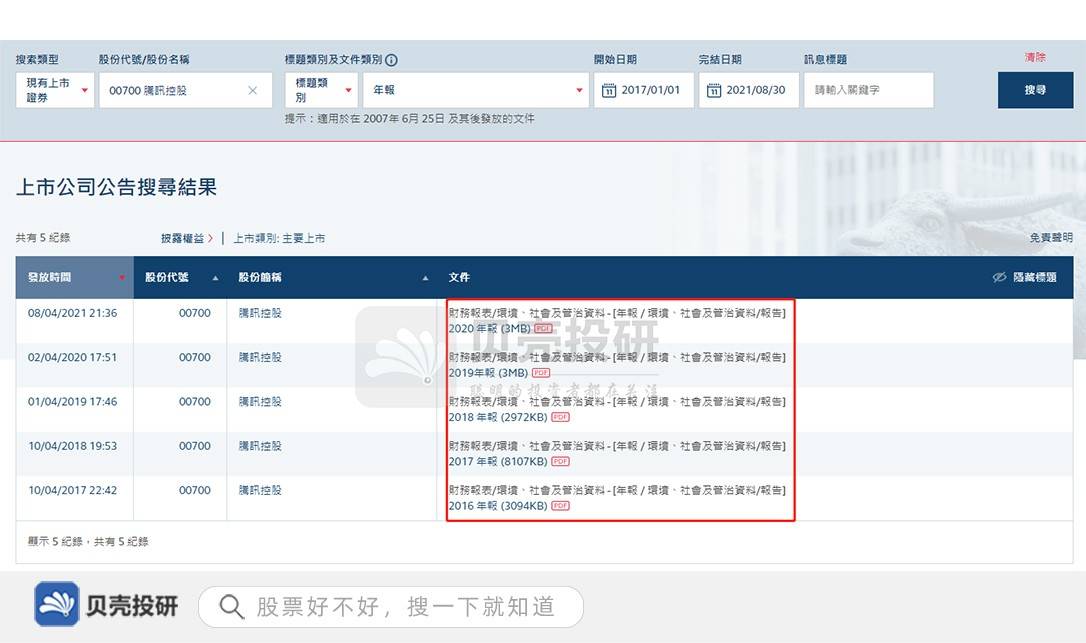Click the info icon beside 標題類別及文件類別
Viewport: 1086px width, 643px height.
tap(391, 60)
